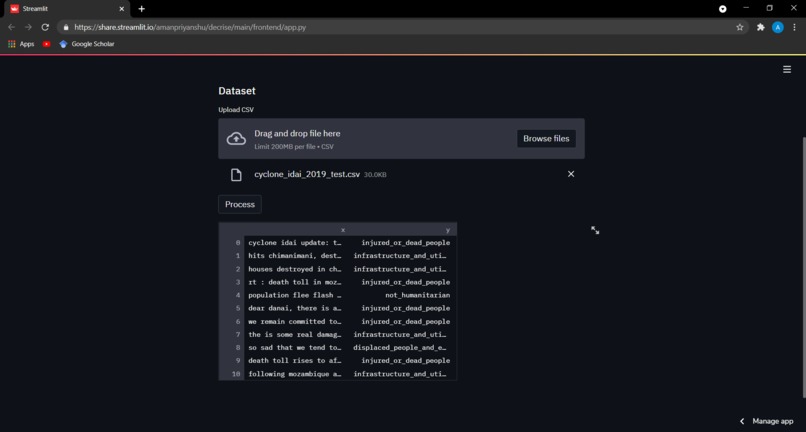Close the Streamlit browser tab
This screenshot has height=432, width=806.
(122, 9)
